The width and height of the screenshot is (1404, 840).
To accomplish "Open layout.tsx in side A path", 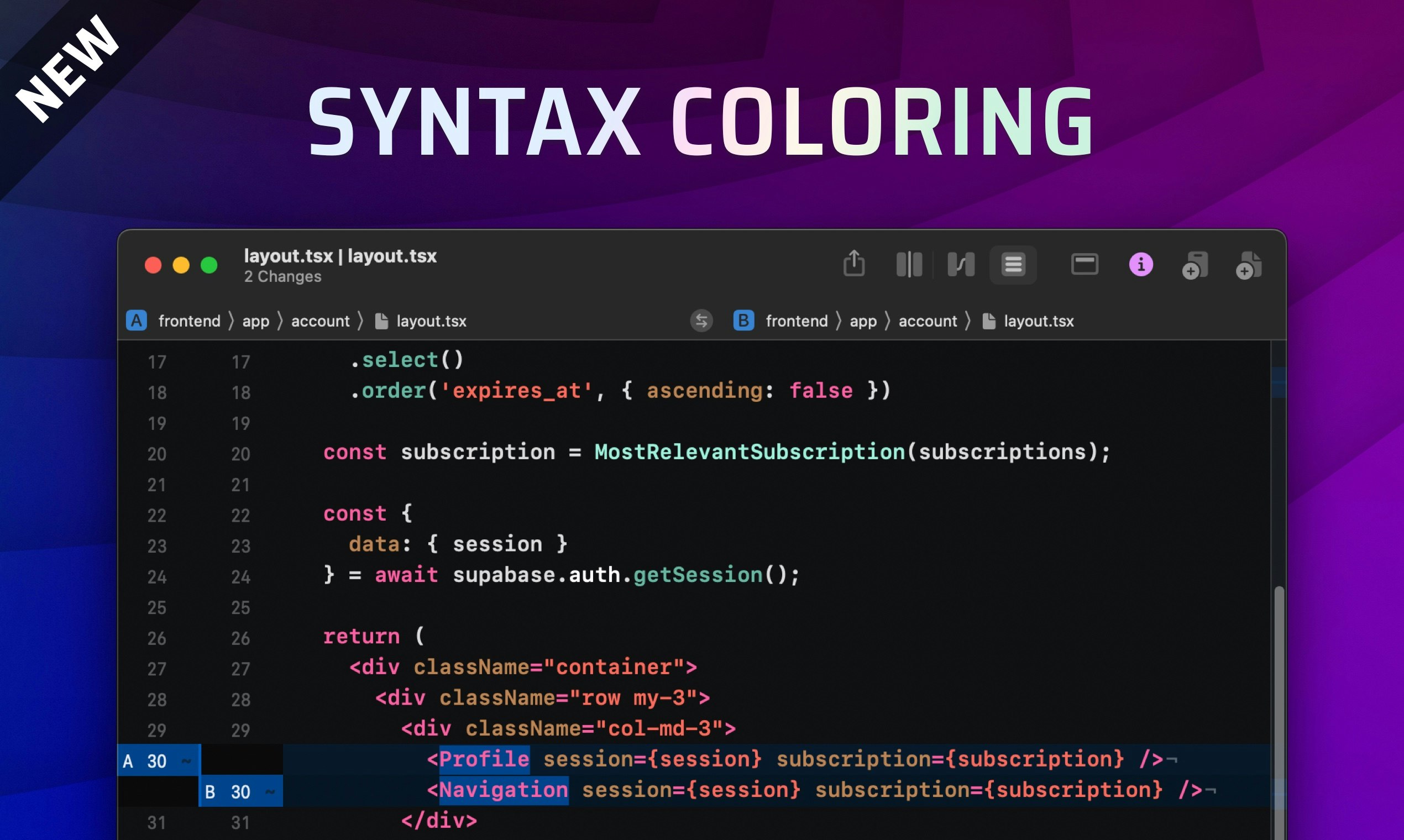I will 421,321.
